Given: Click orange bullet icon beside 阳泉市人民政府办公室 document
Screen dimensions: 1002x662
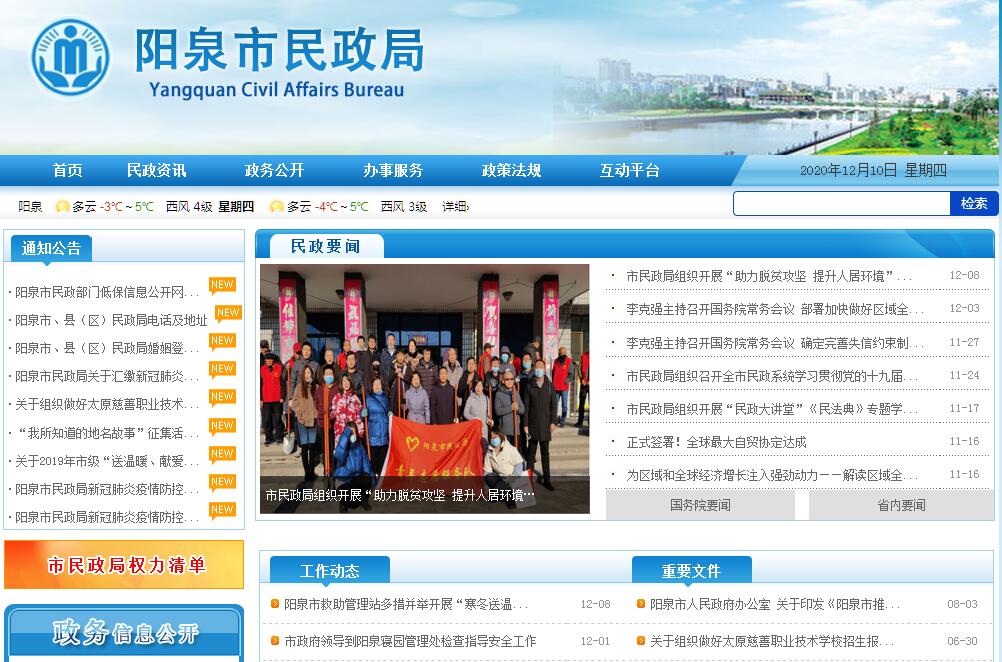Looking at the screenshot, I should tap(641, 604).
